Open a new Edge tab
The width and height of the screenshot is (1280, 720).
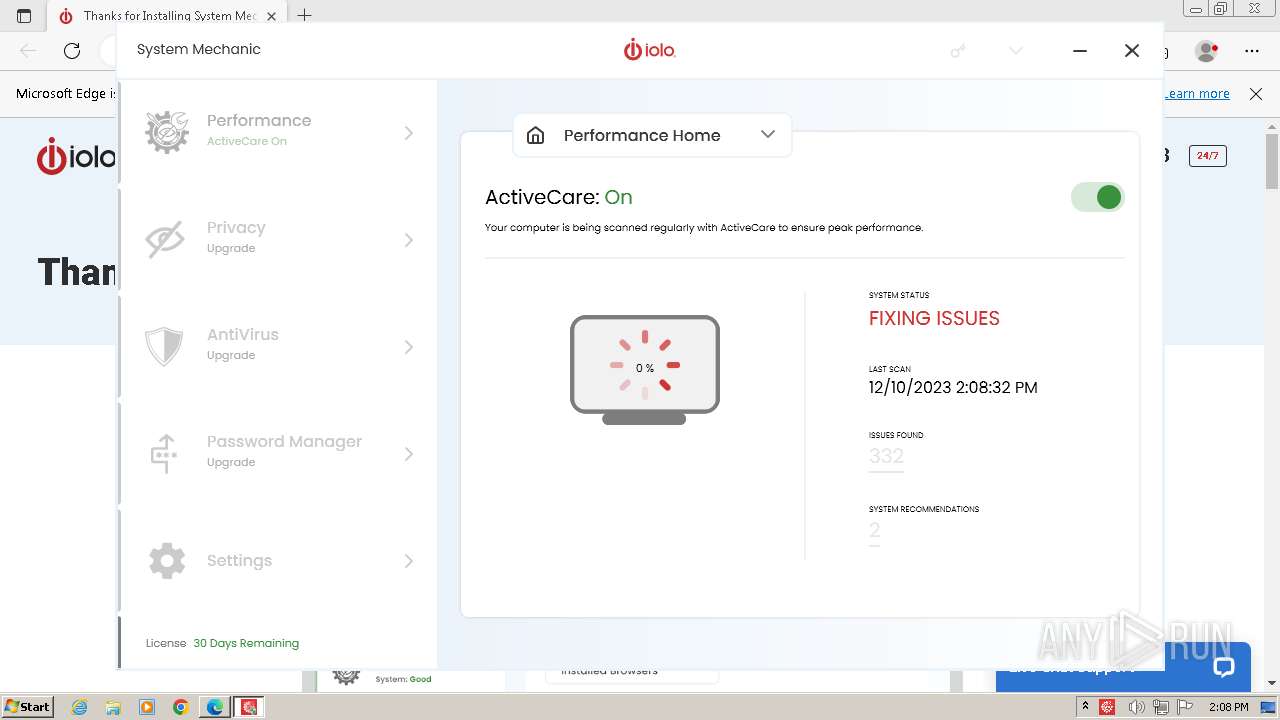(305, 15)
